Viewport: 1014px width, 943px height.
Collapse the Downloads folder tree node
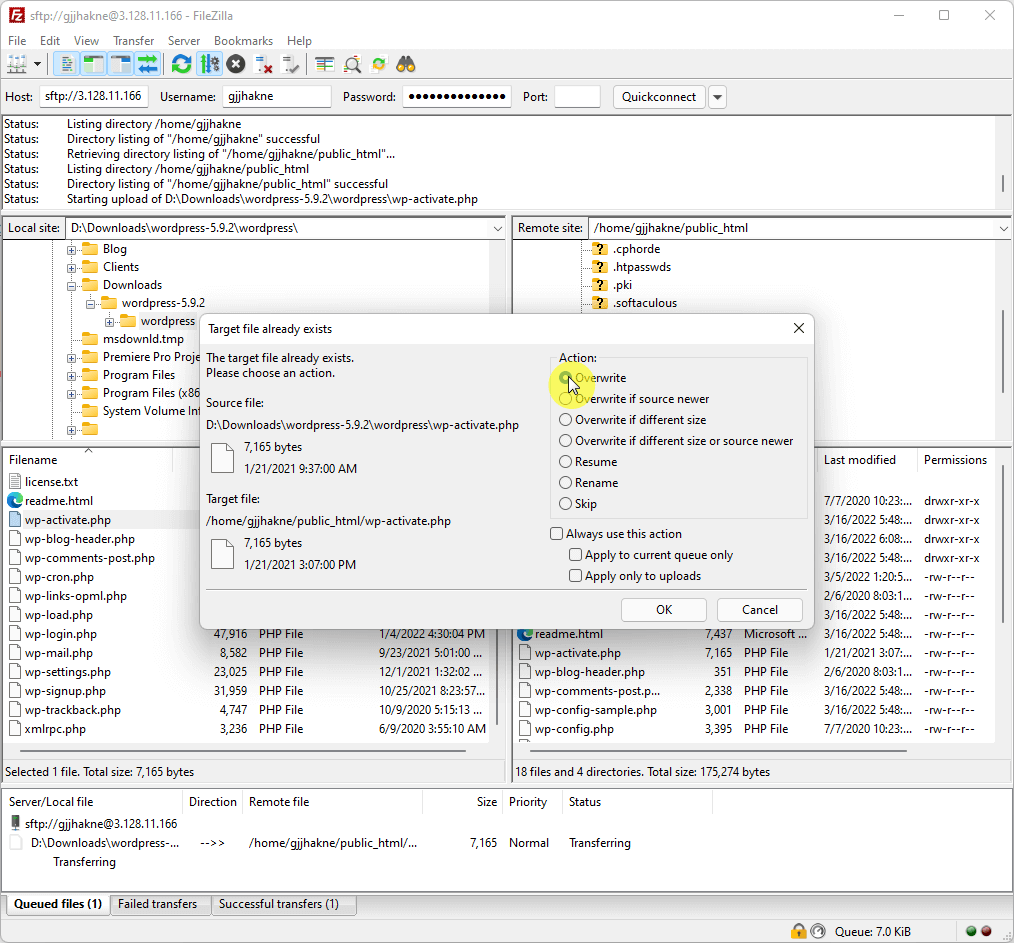pyautogui.click(x=71, y=286)
